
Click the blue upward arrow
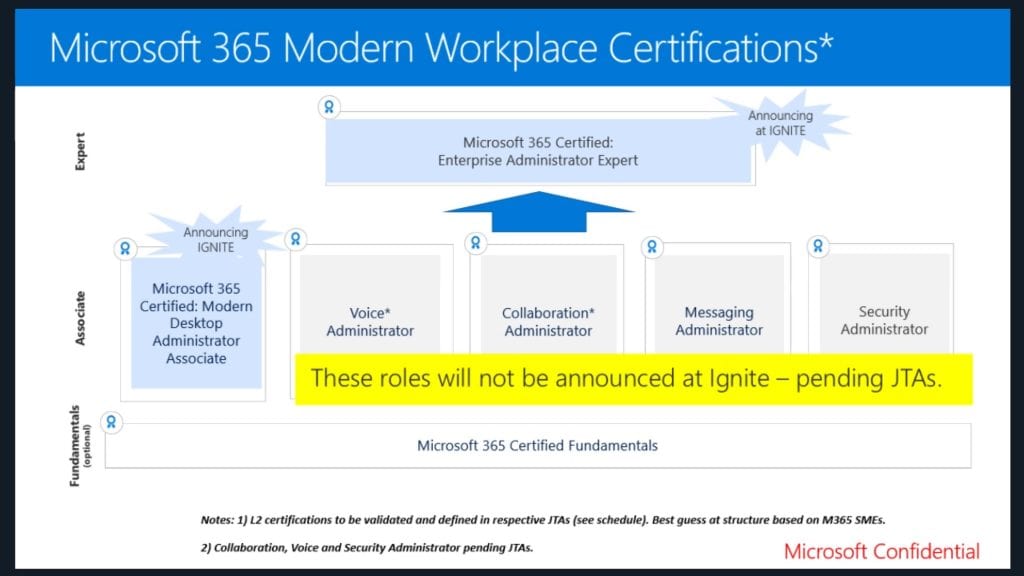click(539, 212)
